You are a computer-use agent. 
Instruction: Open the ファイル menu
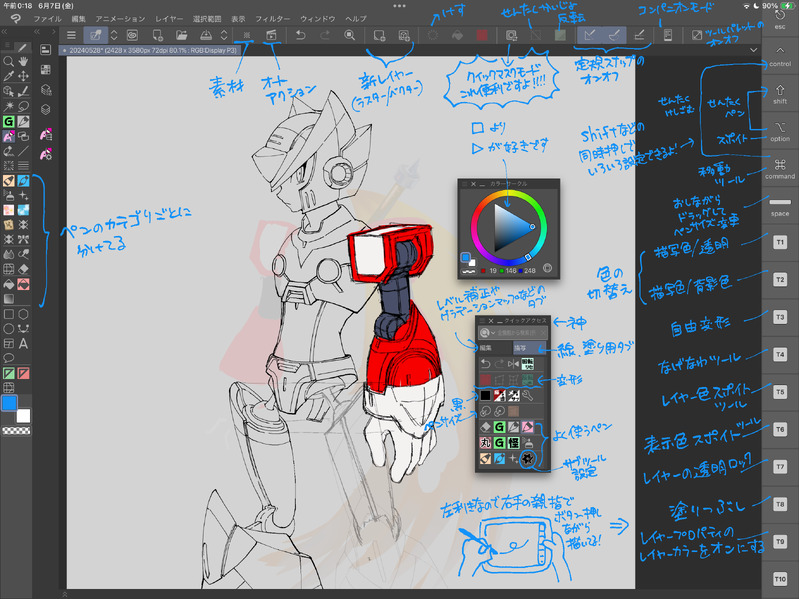pos(47,19)
